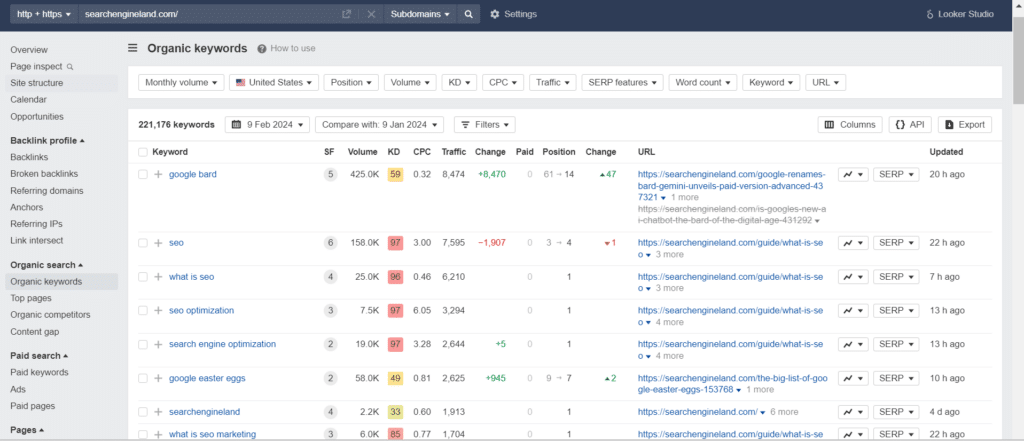Sort by the Traffic column header
This screenshot has width=1024, height=441.
tap(453, 152)
